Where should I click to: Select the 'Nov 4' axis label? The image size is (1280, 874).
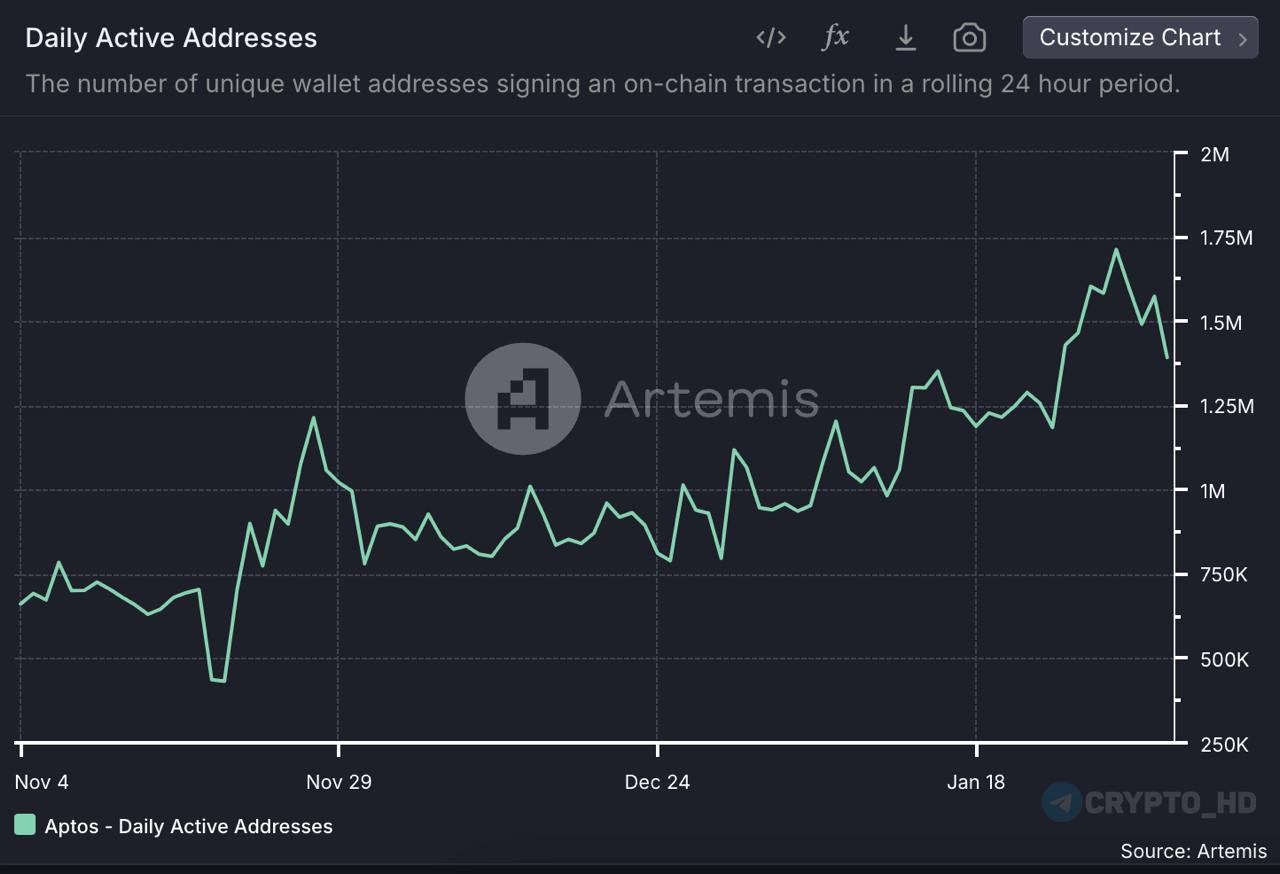point(43,782)
